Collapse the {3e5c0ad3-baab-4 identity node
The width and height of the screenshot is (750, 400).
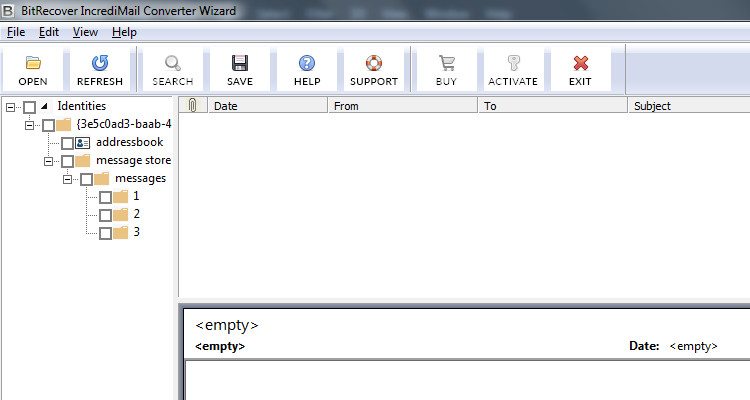tap(29, 125)
